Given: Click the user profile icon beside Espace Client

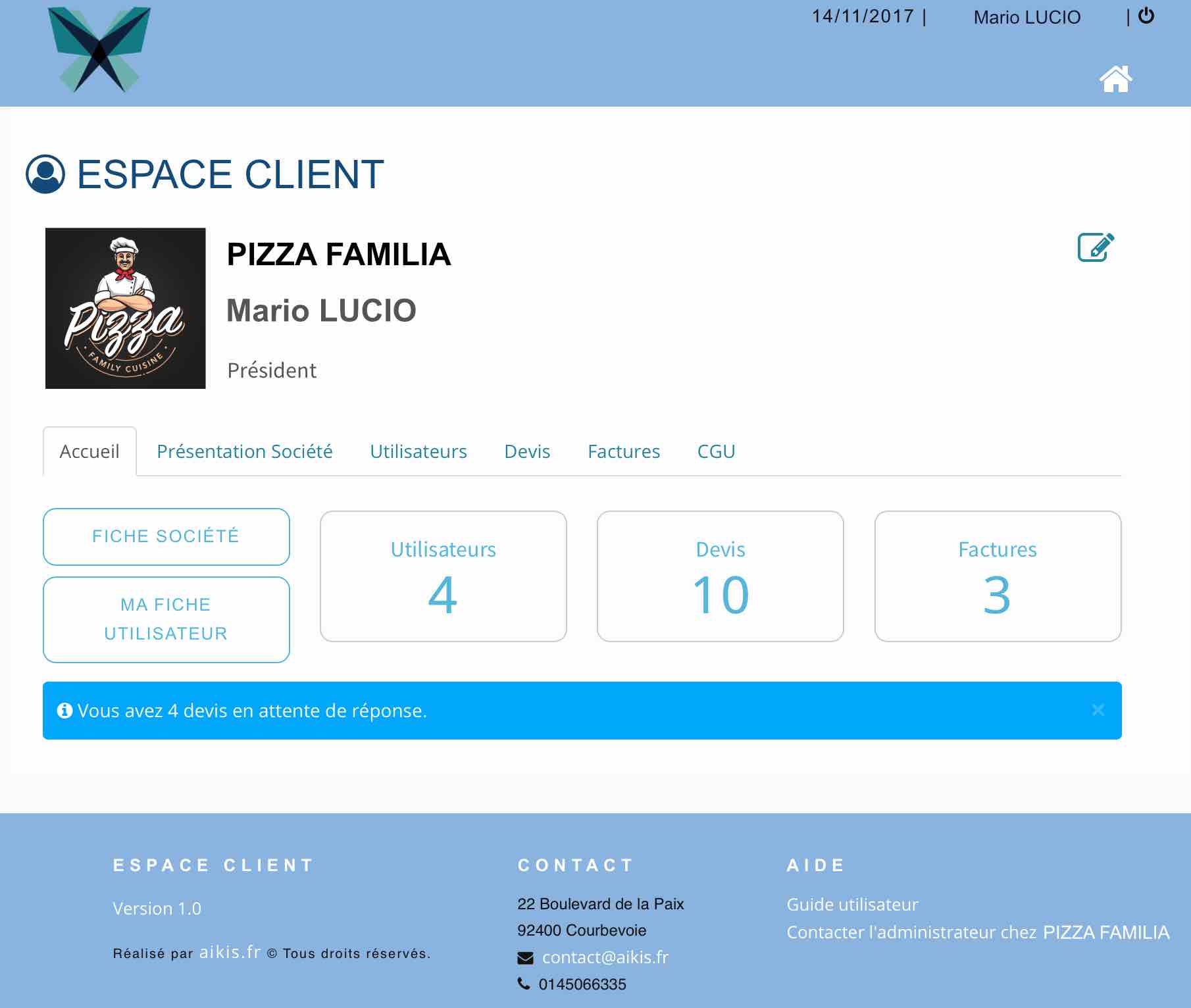Looking at the screenshot, I should (45, 174).
